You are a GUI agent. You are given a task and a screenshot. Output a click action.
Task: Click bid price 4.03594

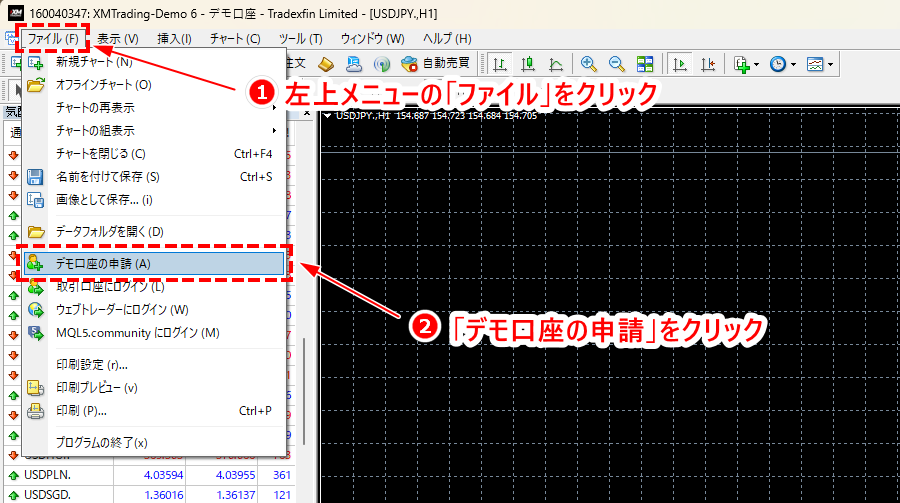point(164,475)
